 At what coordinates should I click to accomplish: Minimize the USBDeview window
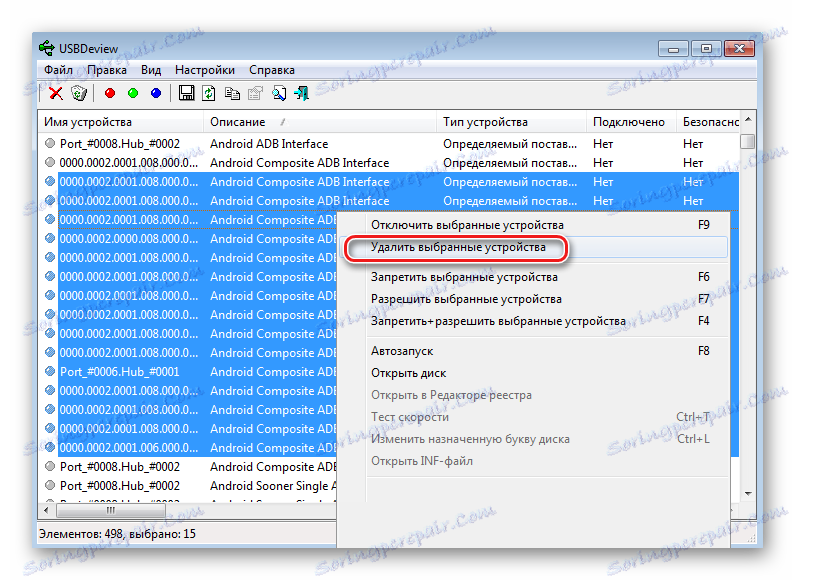tap(673, 49)
